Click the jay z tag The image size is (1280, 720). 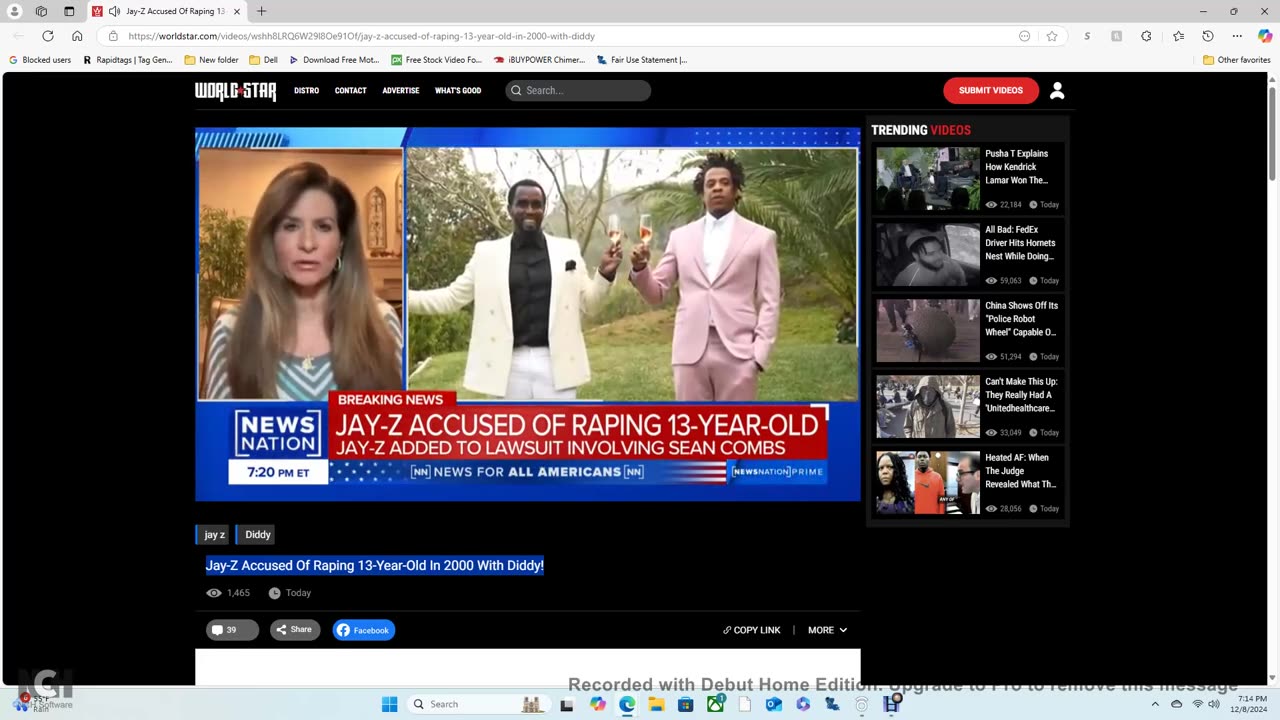click(x=214, y=534)
